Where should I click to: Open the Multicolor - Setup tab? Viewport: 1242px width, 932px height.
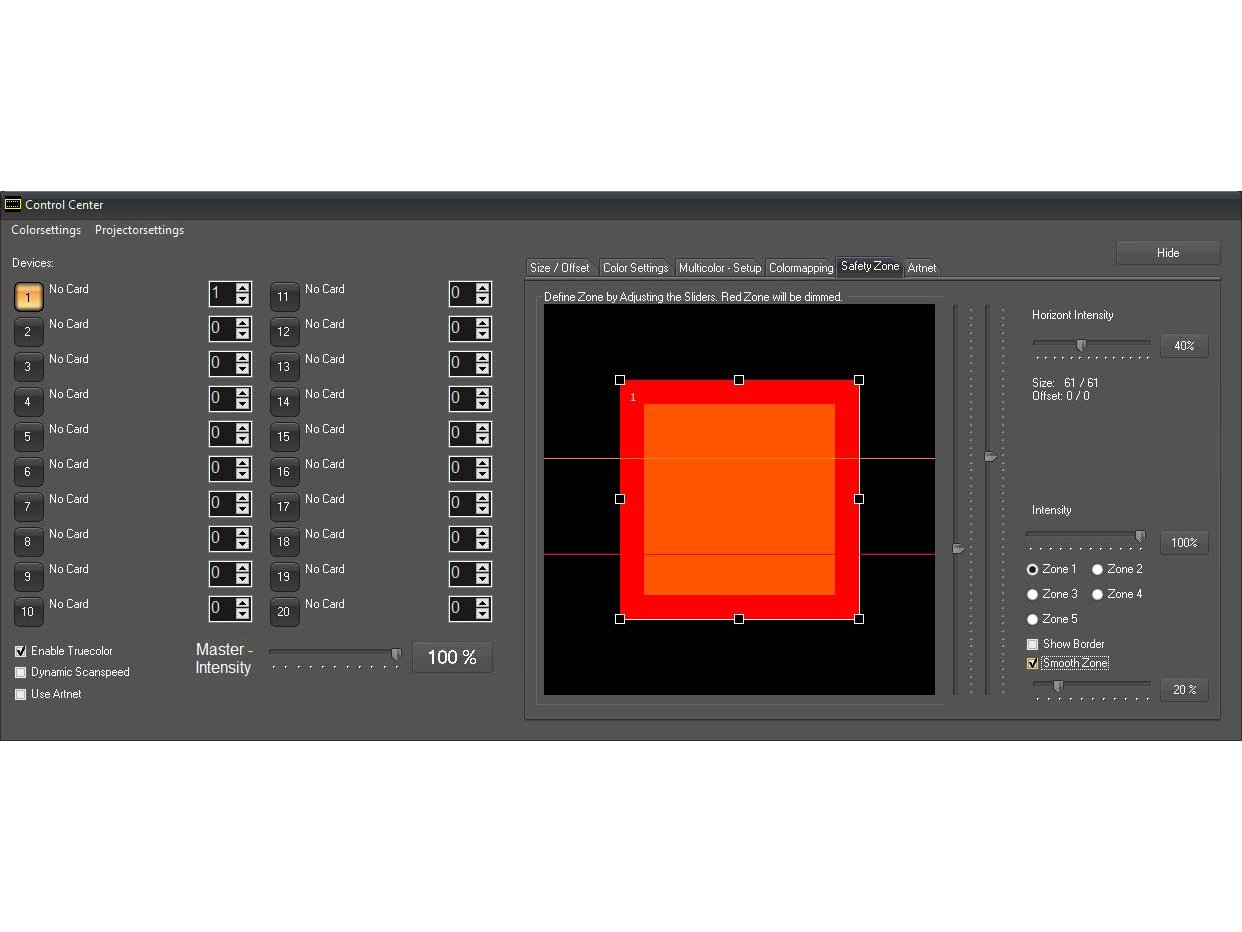(x=720, y=268)
